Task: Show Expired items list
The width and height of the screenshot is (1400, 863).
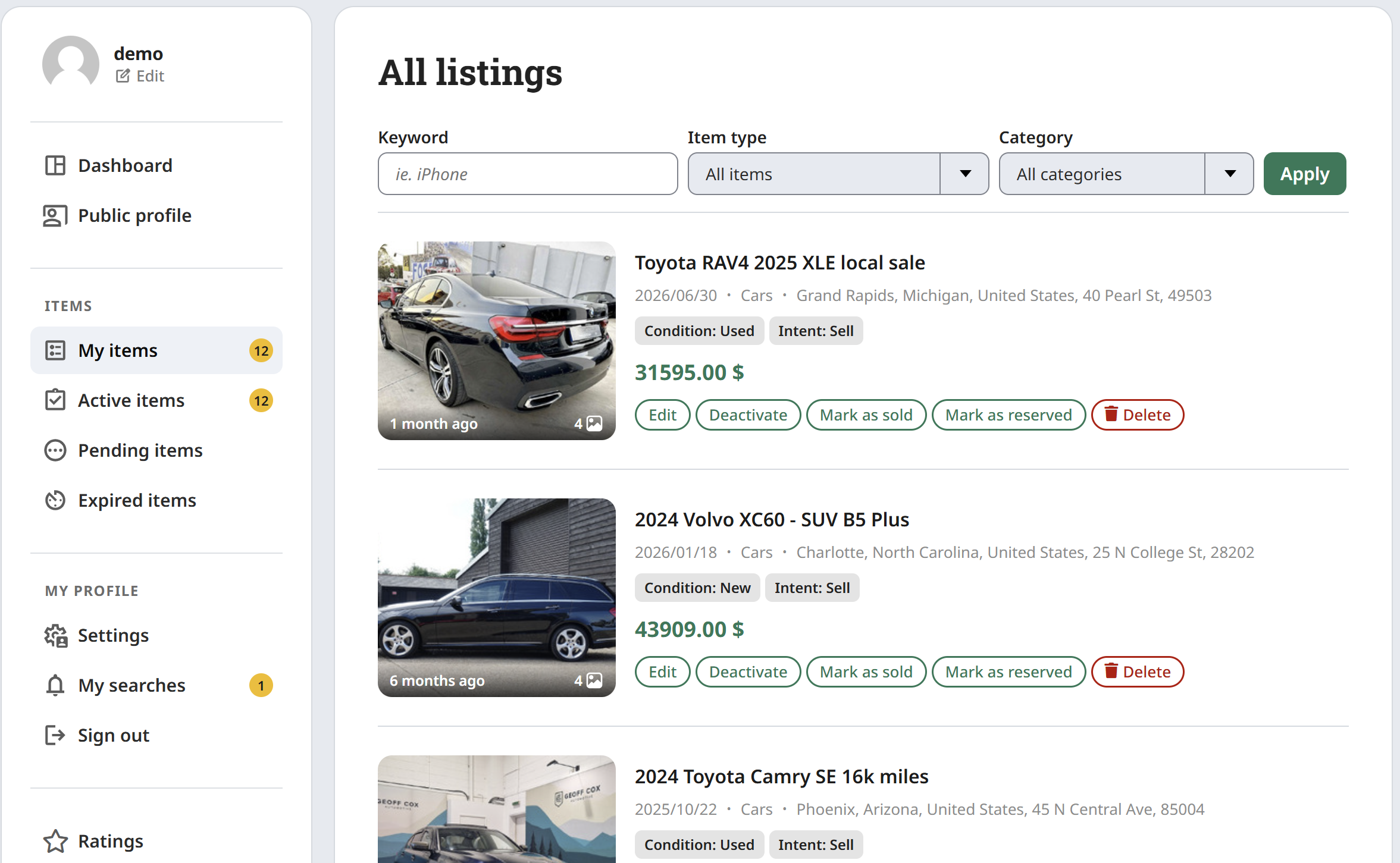Action: click(156, 500)
